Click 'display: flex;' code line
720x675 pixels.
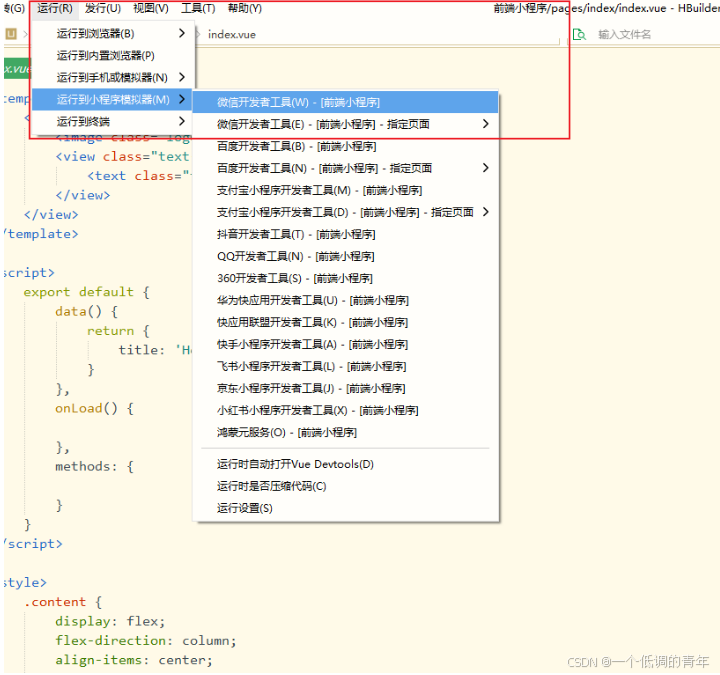pyautogui.click(x=110, y=621)
